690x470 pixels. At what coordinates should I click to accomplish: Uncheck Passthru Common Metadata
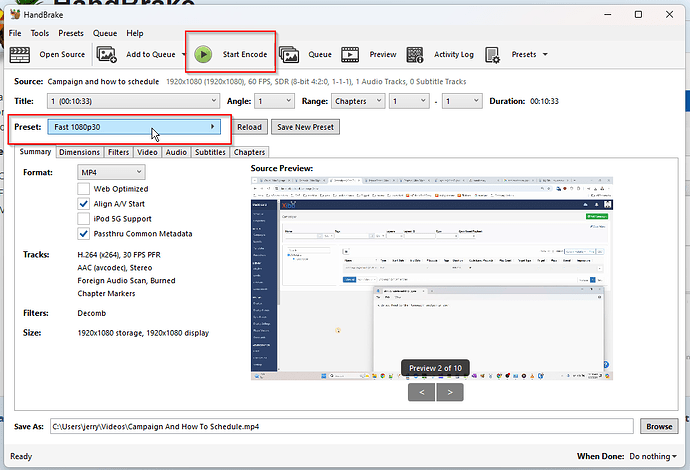coord(83,234)
